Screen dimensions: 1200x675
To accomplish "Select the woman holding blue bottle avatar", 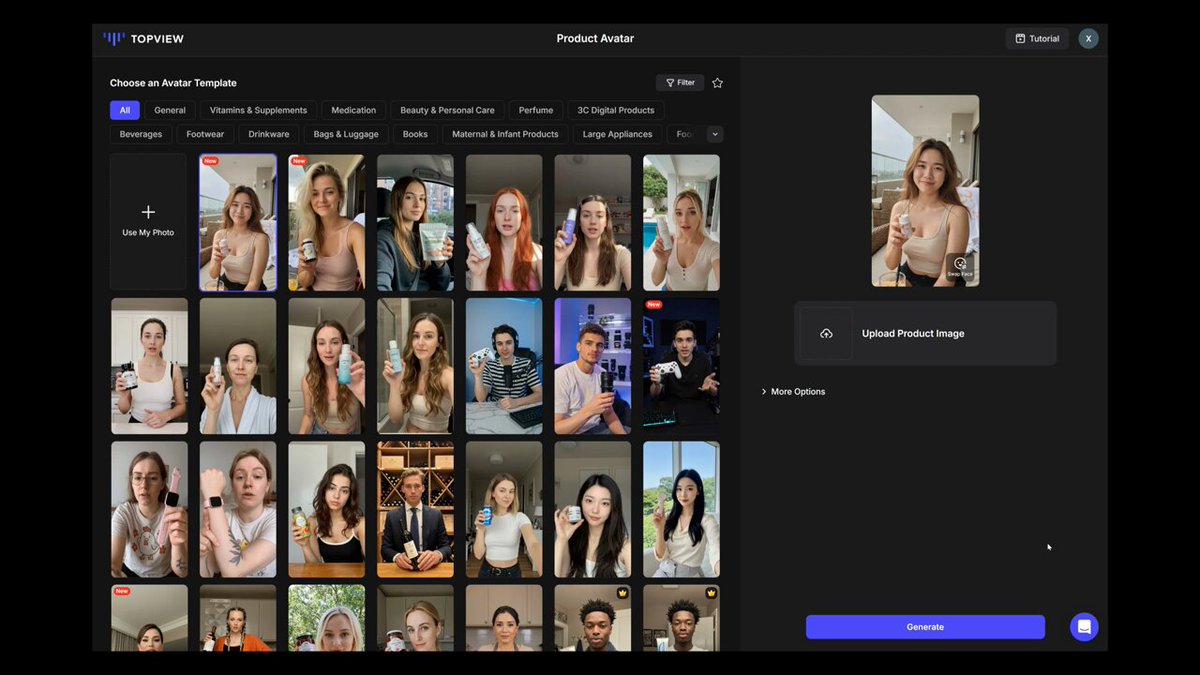I will tap(593, 222).
